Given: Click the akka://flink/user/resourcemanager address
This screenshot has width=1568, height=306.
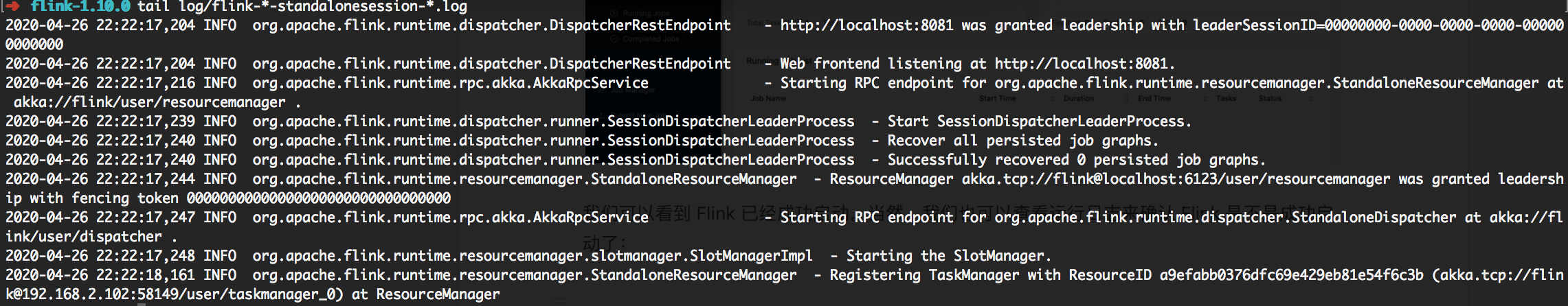Looking at the screenshot, I should click(149, 102).
